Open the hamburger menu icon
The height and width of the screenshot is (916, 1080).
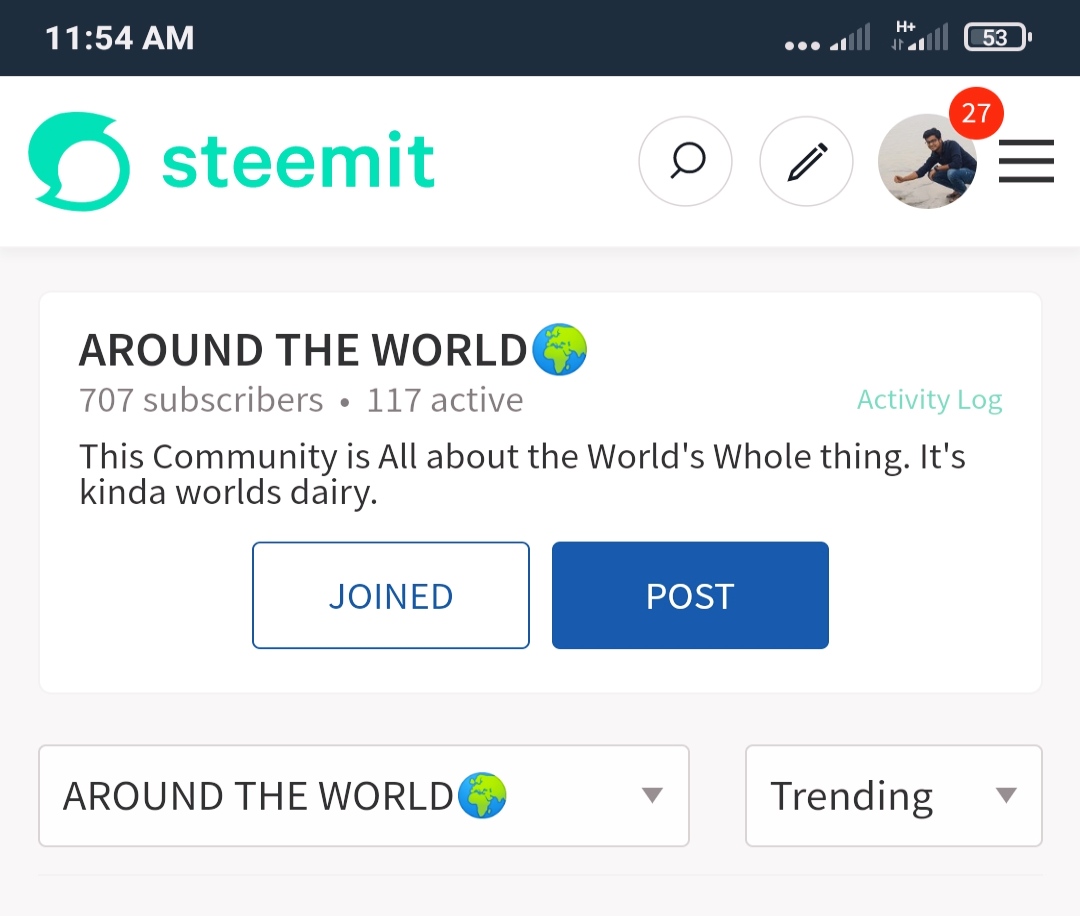coord(1026,161)
